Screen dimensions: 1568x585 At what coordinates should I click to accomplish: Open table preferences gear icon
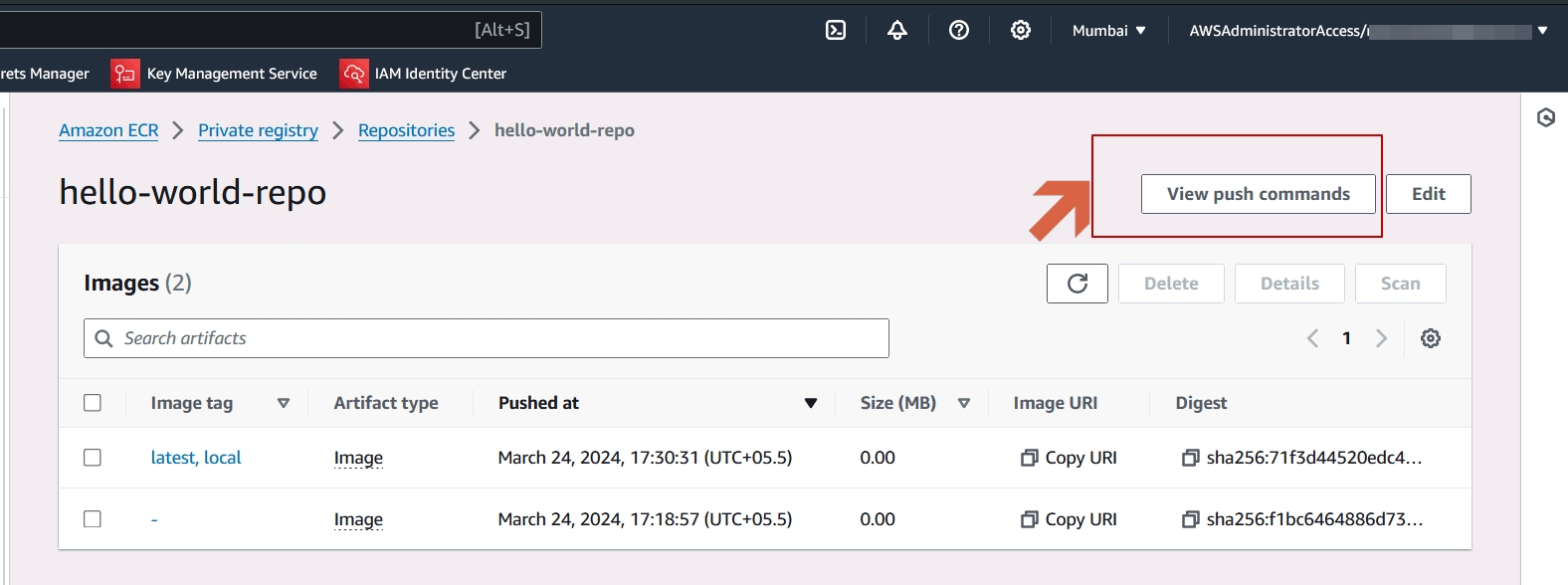click(x=1431, y=338)
